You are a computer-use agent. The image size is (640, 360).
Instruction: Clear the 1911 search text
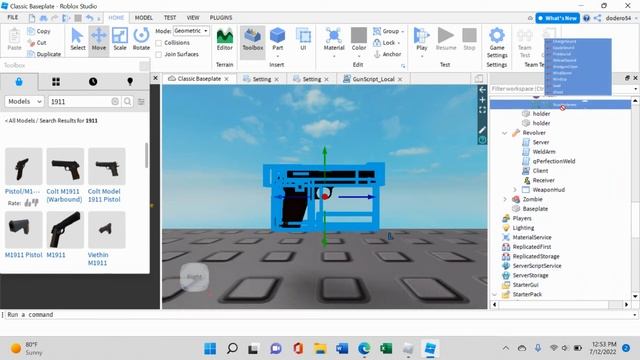[x=115, y=102]
